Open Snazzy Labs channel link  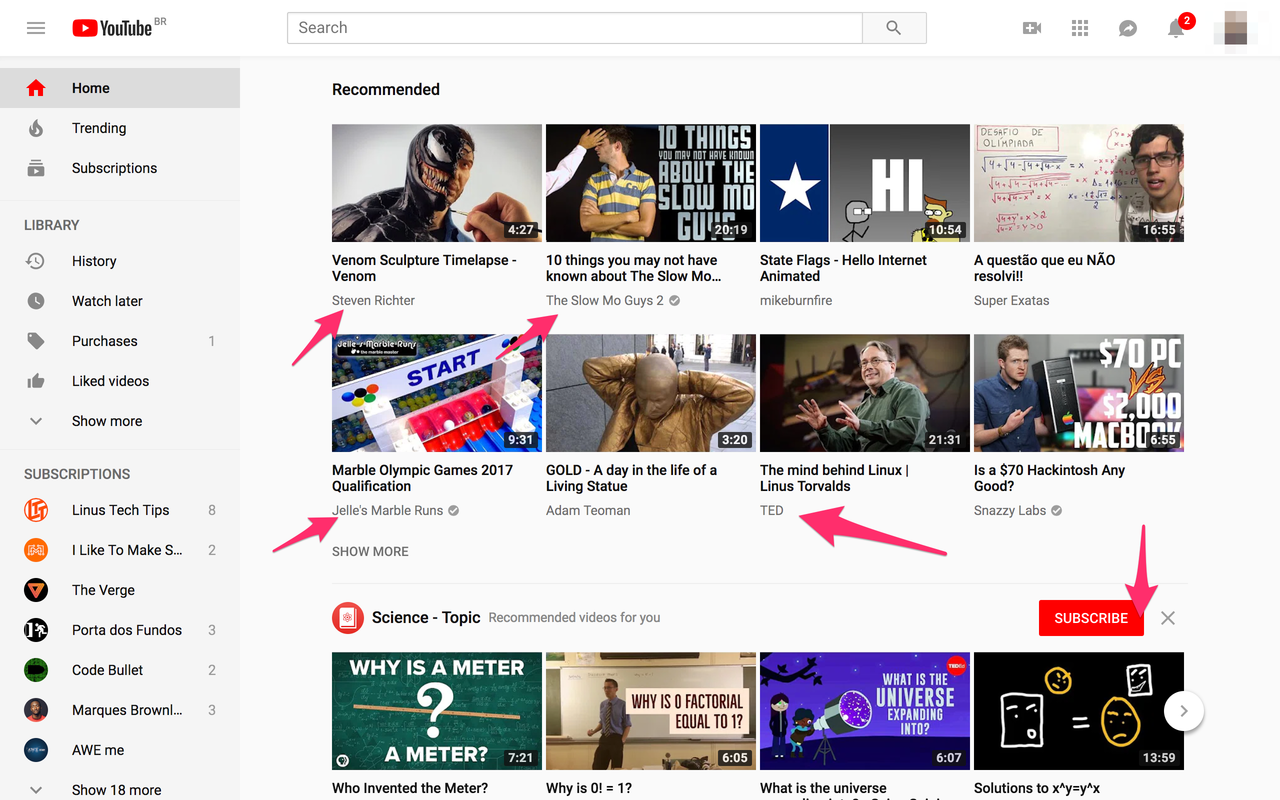pyautogui.click(x=1010, y=510)
